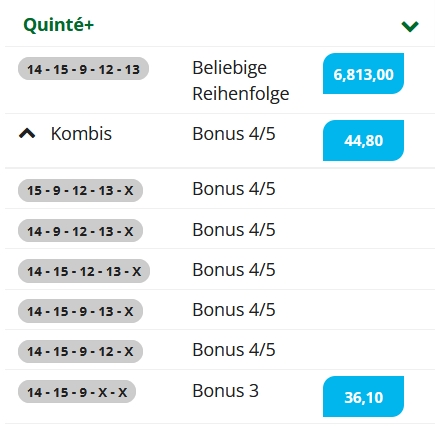Select the 44,80 Bonus 4/5 payout

coord(363,140)
